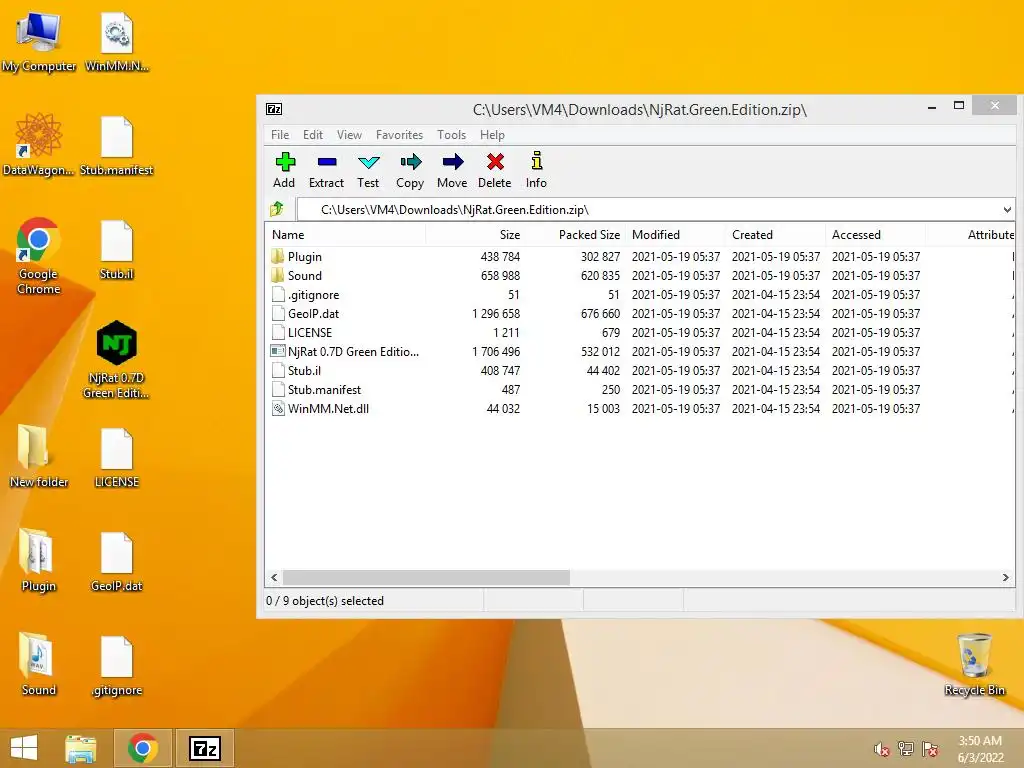Open the File menu
Screen dimensions: 1024x768
click(280, 135)
